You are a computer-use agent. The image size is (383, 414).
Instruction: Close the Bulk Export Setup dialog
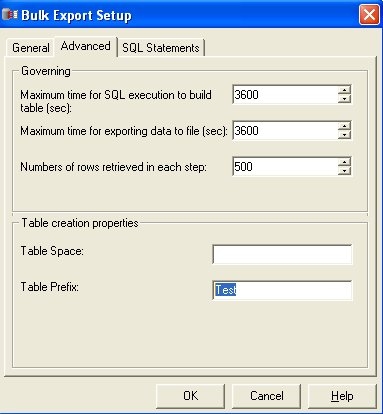pyautogui.click(x=369, y=15)
